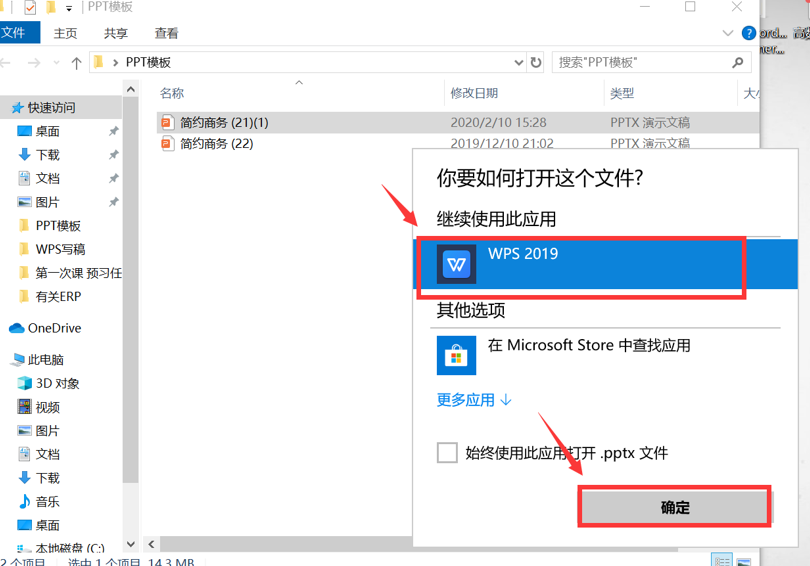This screenshot has height=566, width=810.
Task: Open Explorer help icon
Action: tap(749, 34)
